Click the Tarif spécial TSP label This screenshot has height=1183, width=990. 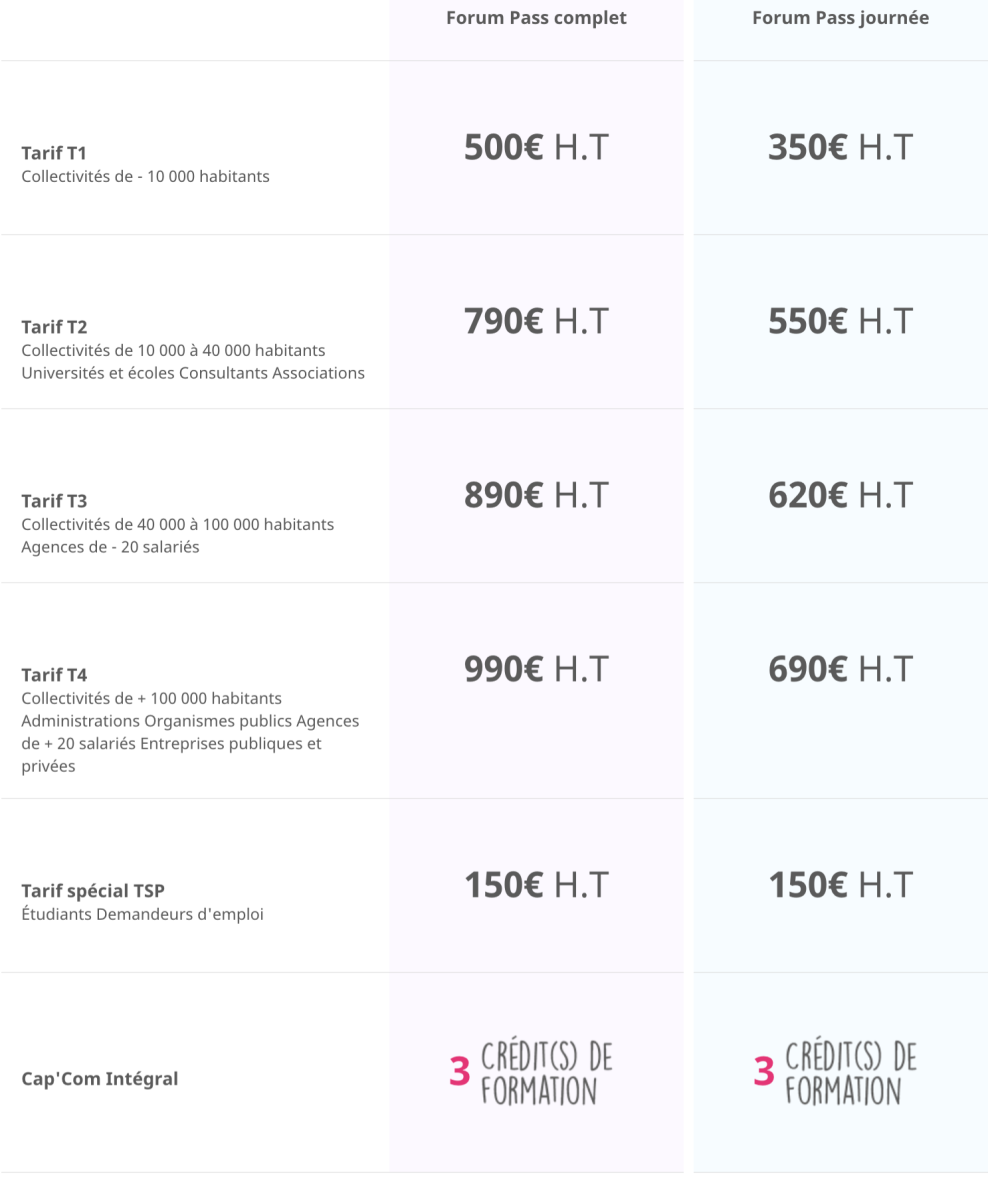click(x=93, y=891)
